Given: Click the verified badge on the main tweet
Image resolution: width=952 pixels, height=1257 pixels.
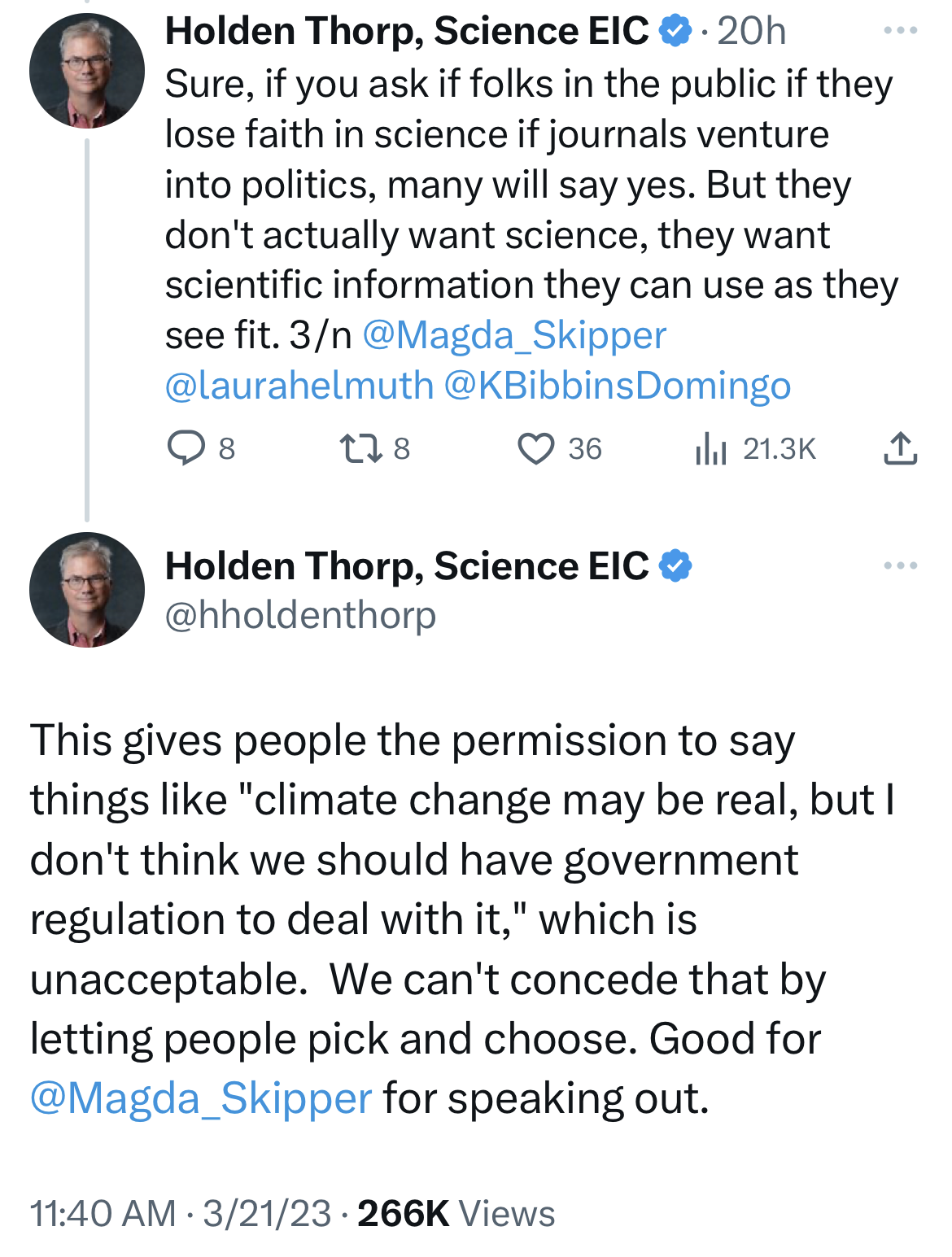Looking at the screenshot, I should click(675, 566).
